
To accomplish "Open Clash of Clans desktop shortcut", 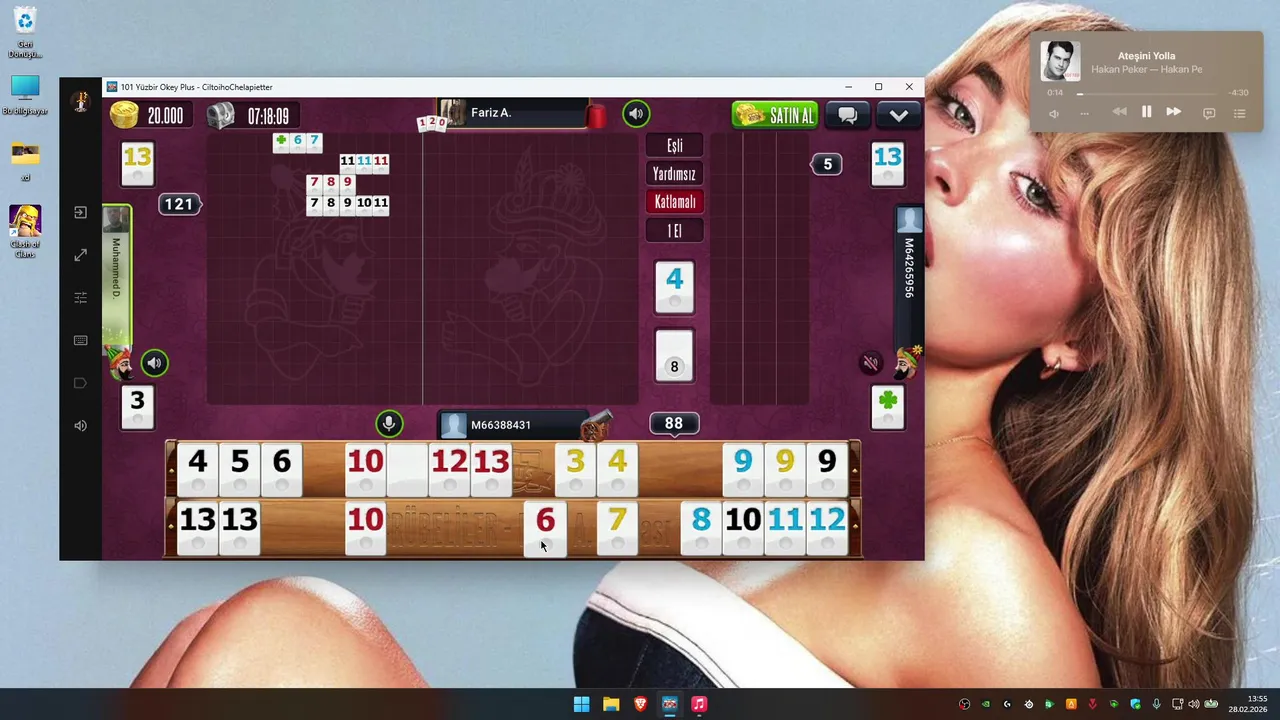I will pos(25,231).
